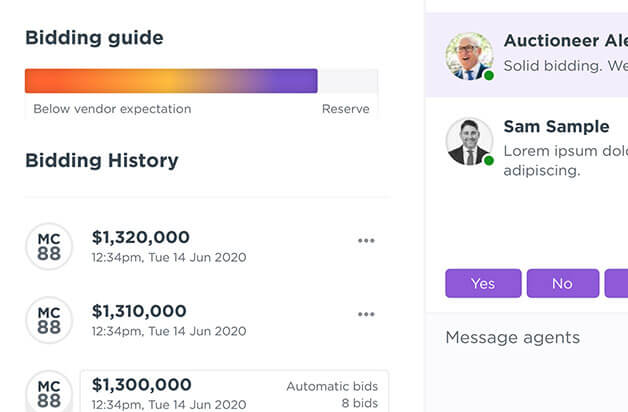
Task: Open Sam Sample's profile photo
Action: pos(469,142)
